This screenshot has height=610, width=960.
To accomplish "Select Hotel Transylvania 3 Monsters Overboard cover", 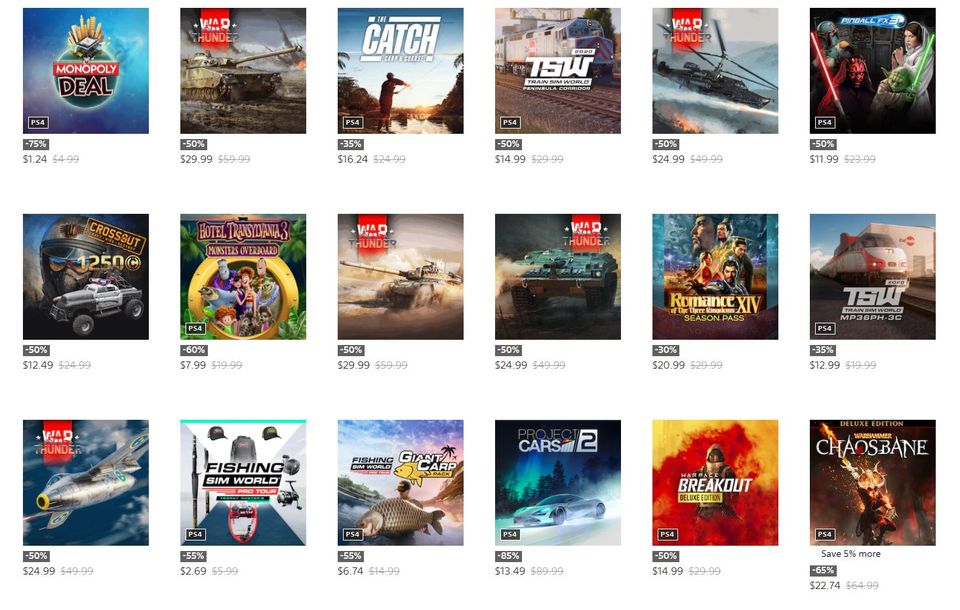I will coord(243,276).
